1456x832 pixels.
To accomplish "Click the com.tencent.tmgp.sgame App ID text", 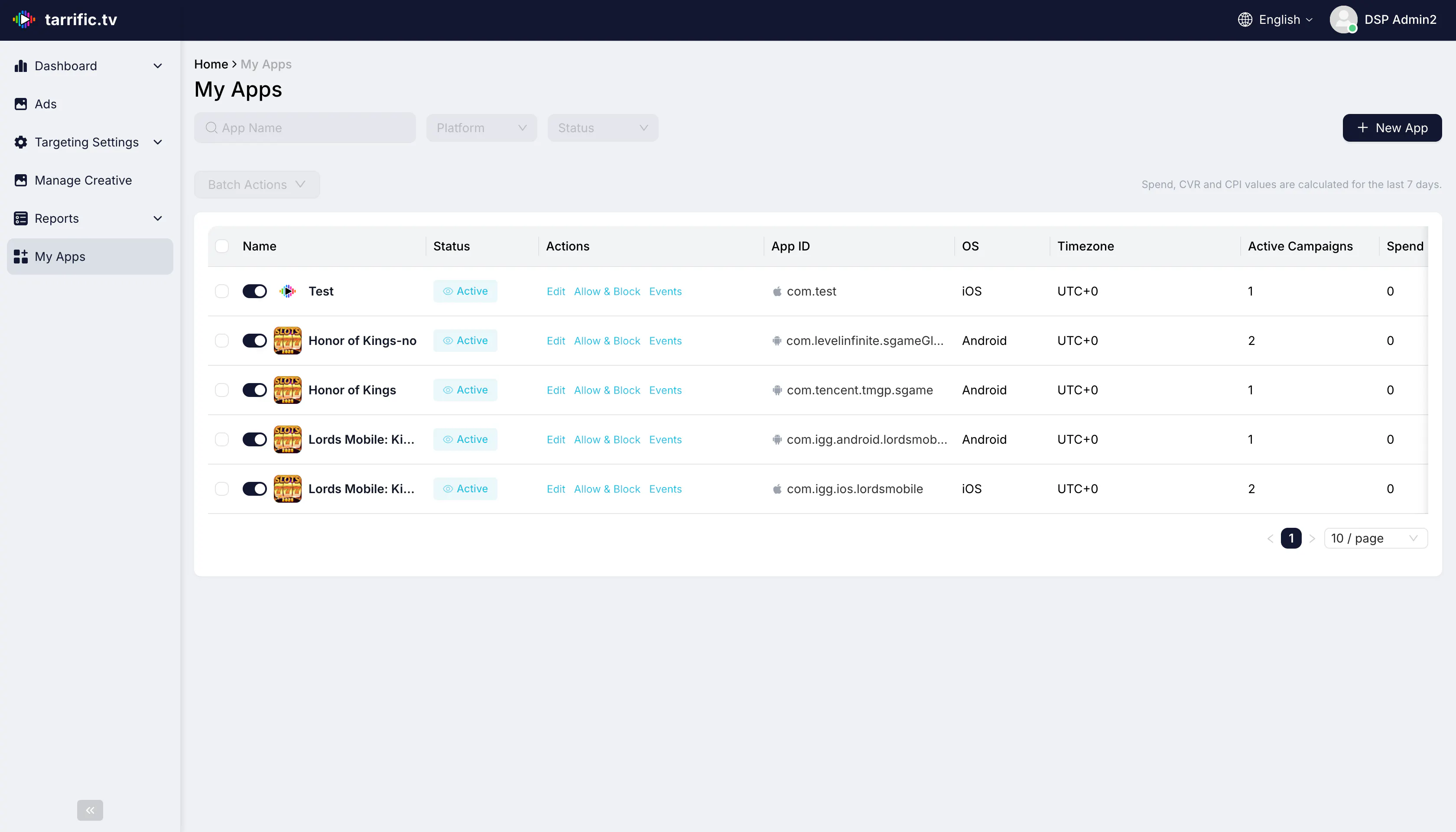I will coord(859,390).
